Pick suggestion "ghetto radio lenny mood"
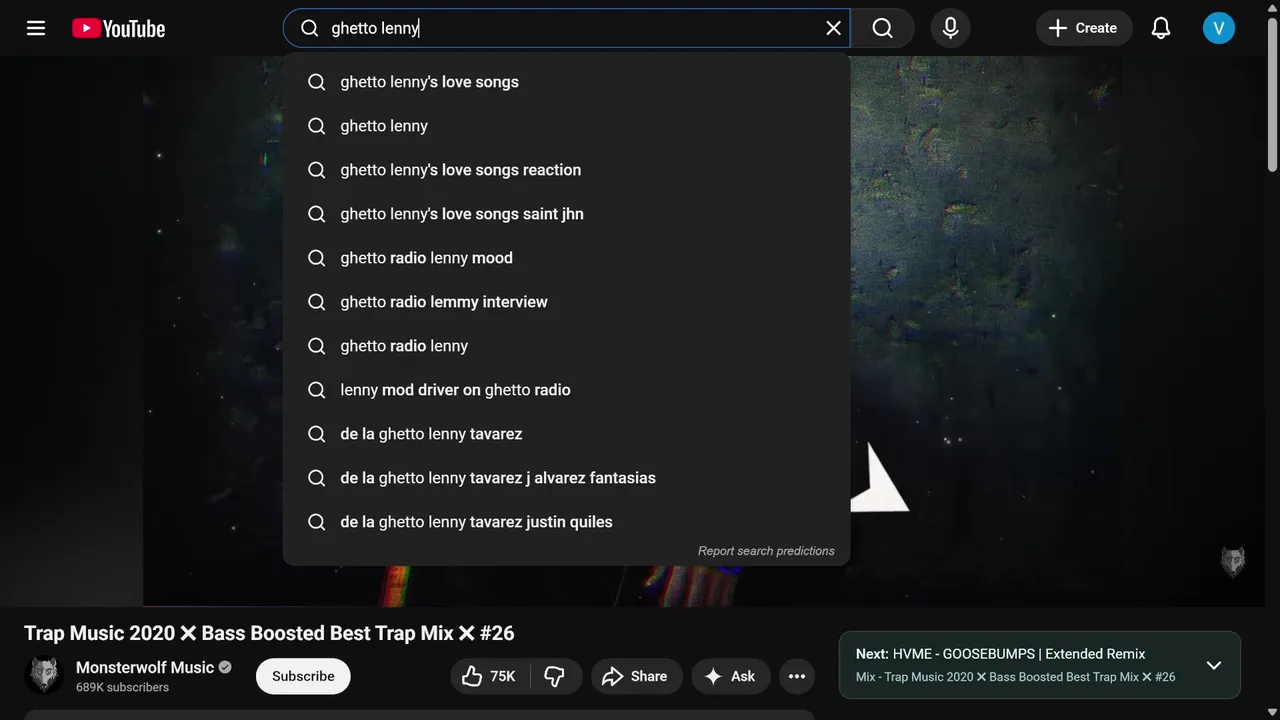The image size is (1280, 720). coord(566,258)
